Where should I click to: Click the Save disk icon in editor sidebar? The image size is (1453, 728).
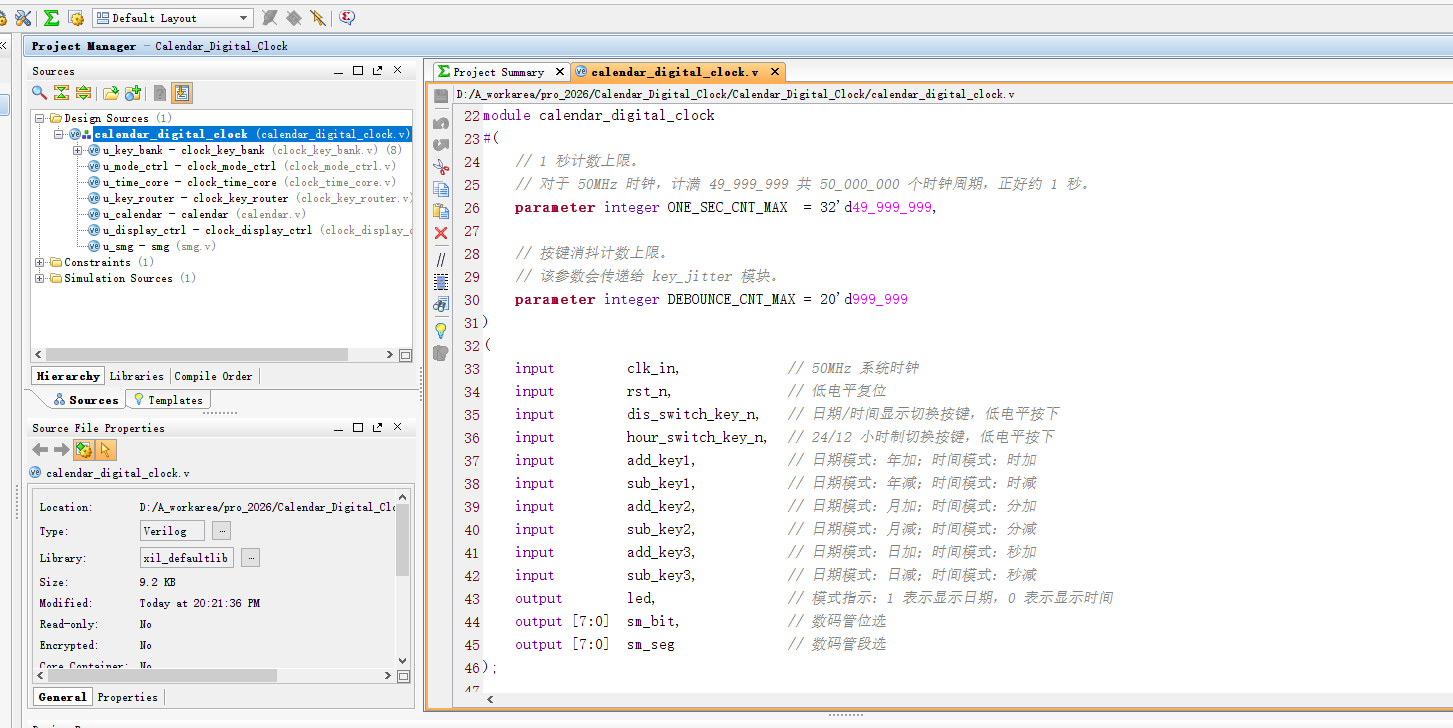pyautogui.click(x=441, y=96)
